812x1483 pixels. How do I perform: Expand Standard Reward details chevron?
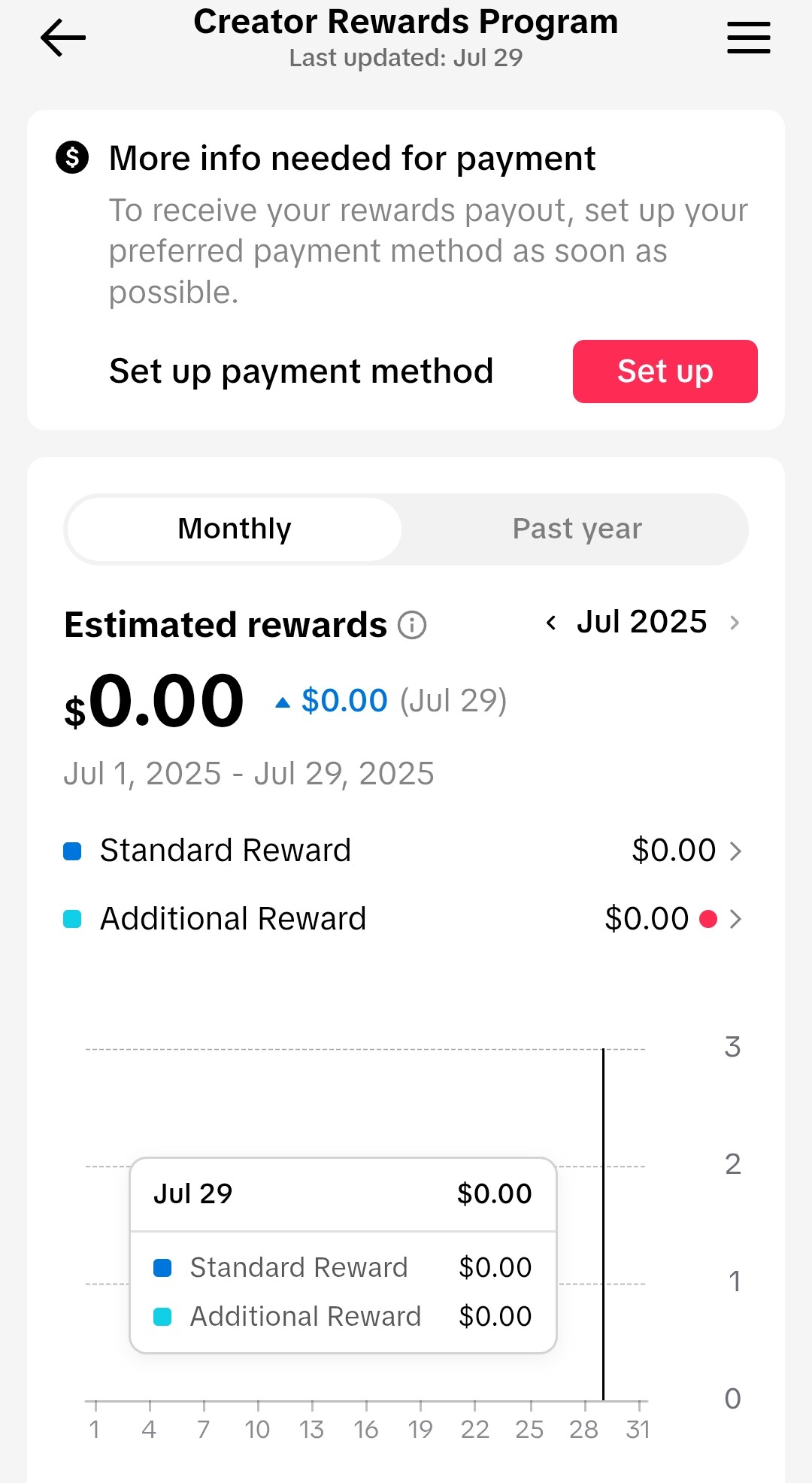tap(735, 851)
